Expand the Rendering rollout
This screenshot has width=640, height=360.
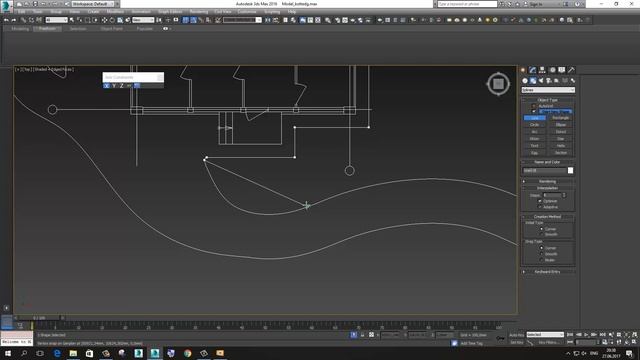point(548,181)
